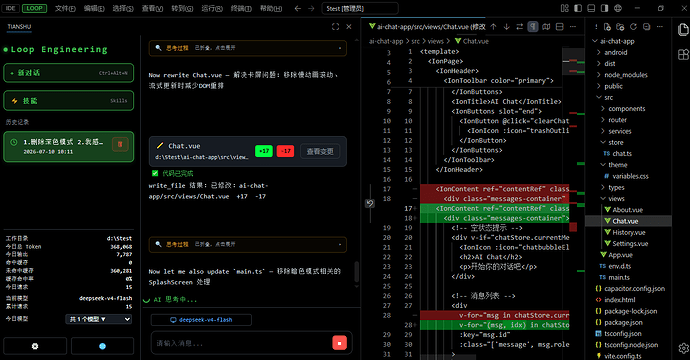Click the red -17 deletions badge
The height and width of the screenshot is (360, 690).
pos(286,151)
